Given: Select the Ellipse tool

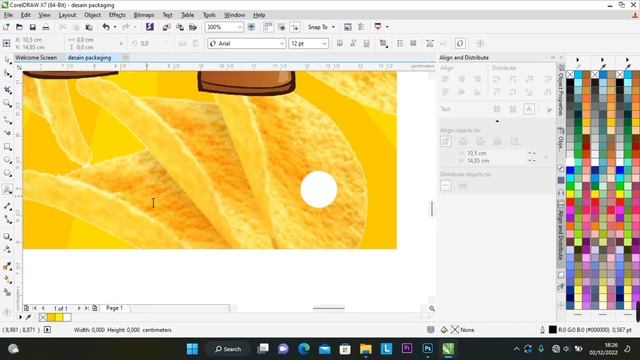Looking at the screenshot, I should 7,160.
